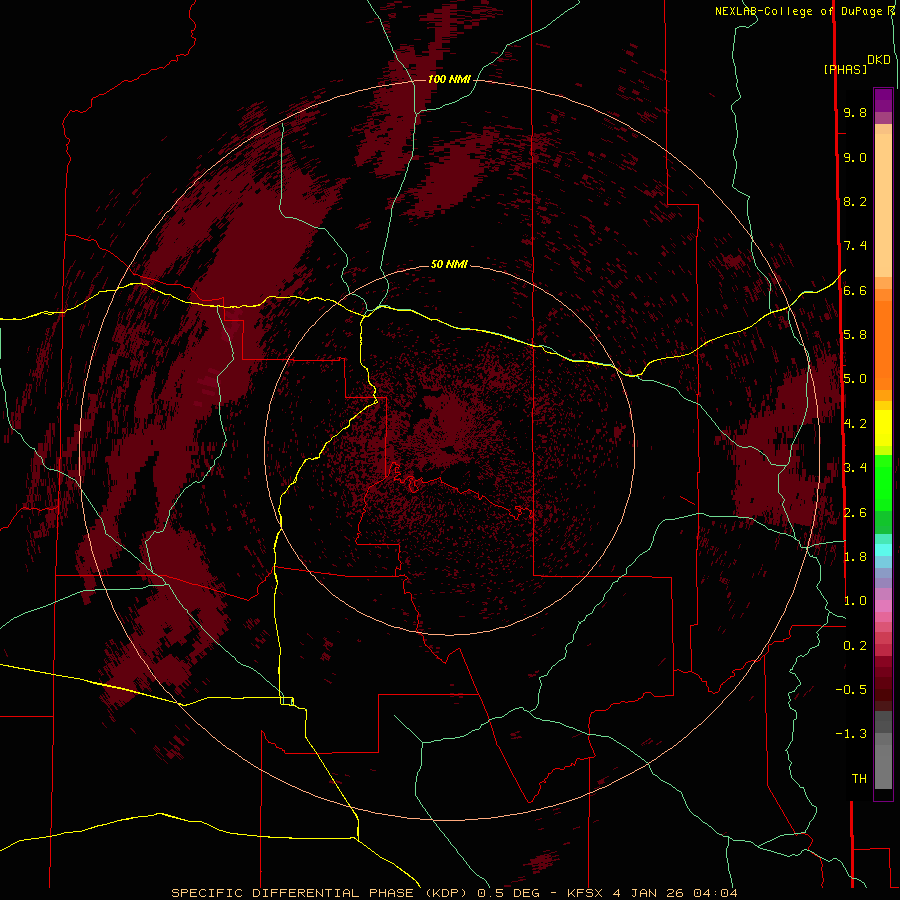The width and height of the screenshot is (900, 900).
Task: Click the -1.3 value on the color scale
Action: (851, 734)
